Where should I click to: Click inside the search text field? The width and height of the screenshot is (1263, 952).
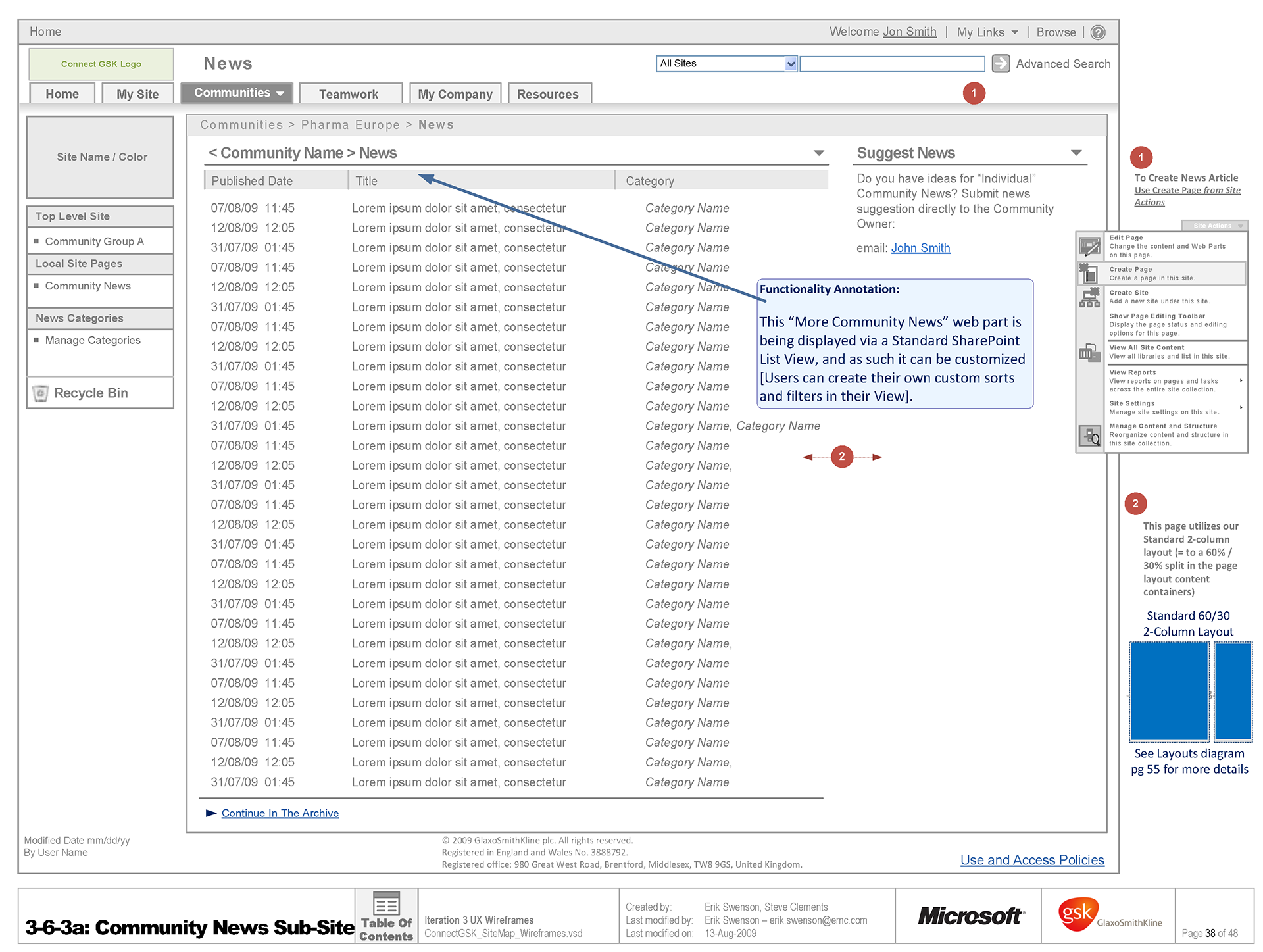coord(891,64)
